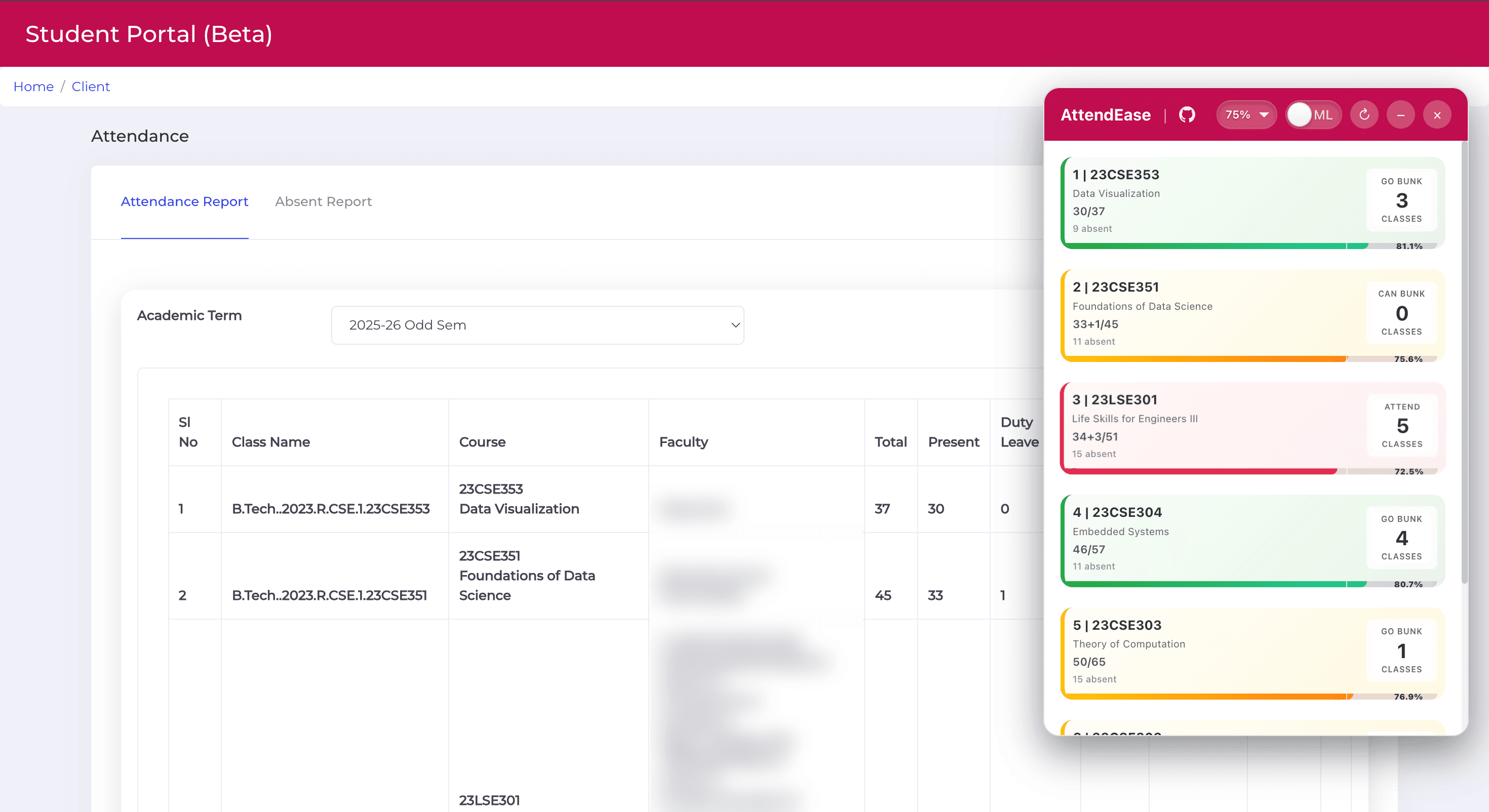Screen dimensions: 1489x812
Task: Click the Attendance page heading
Action: (x=140, y=136)
